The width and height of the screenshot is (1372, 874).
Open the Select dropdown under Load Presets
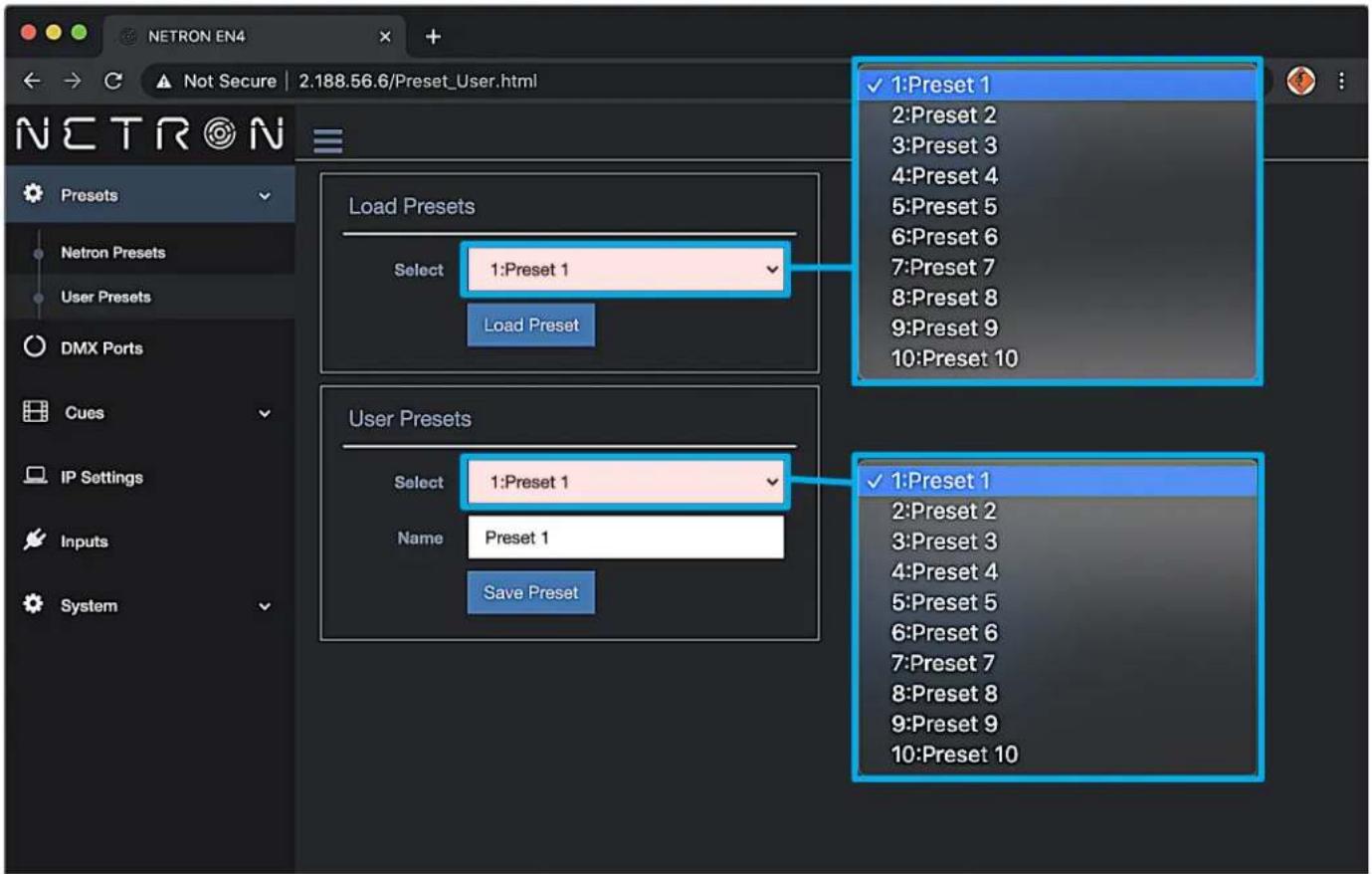(x=626, y=269)
